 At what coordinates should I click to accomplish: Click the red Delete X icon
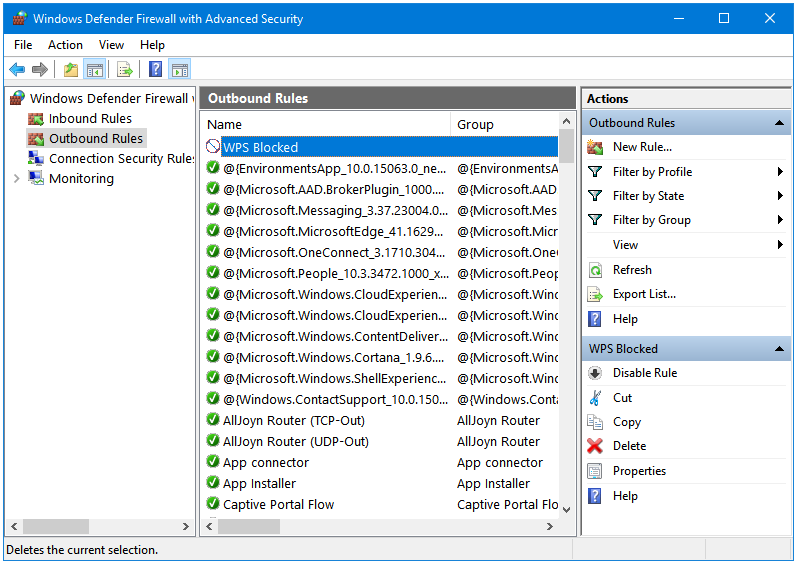(595, 446)
